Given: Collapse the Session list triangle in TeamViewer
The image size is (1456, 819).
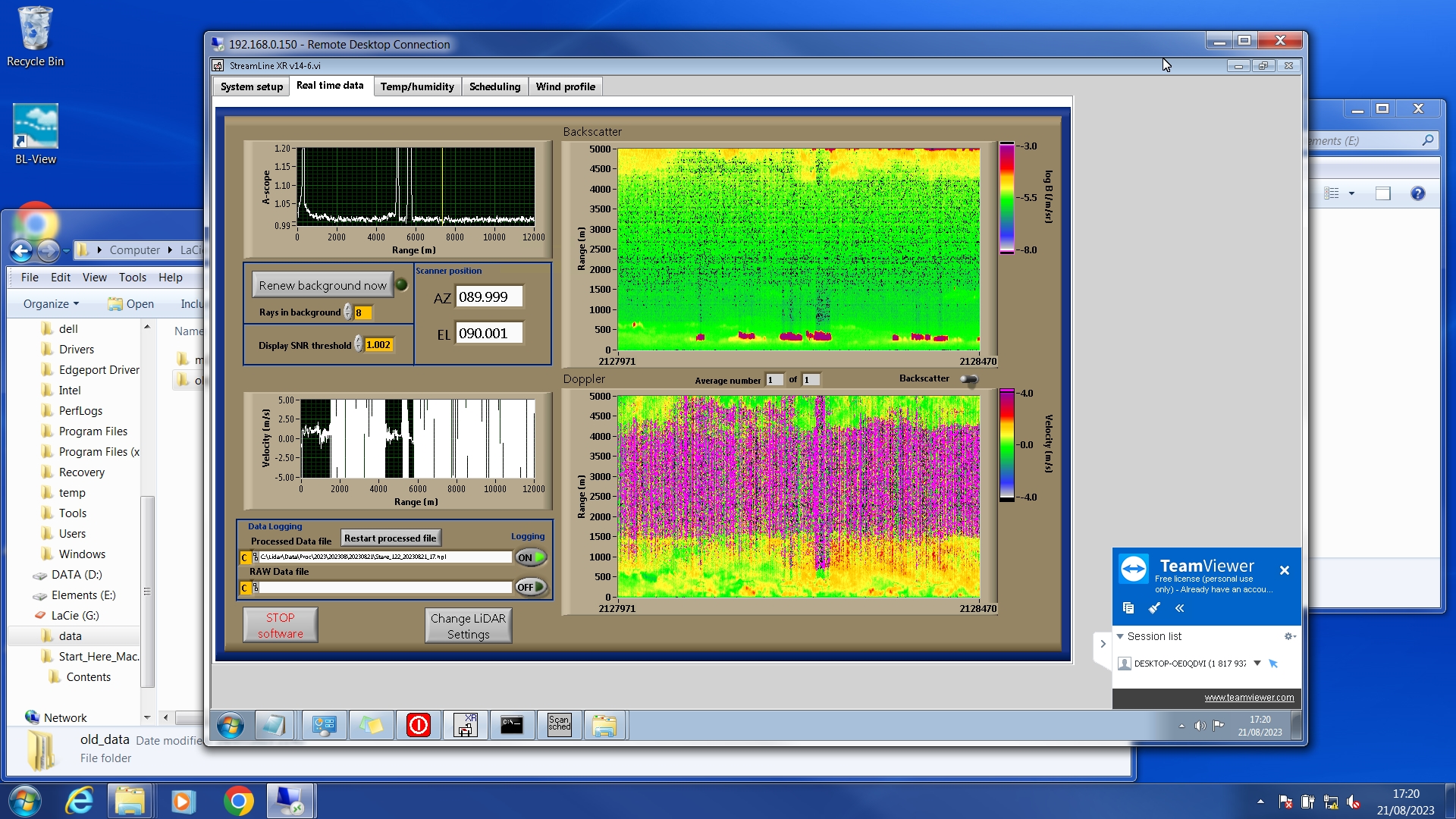Looking at the screenshot, I should pyautogui.click(x=1120, y=636).
